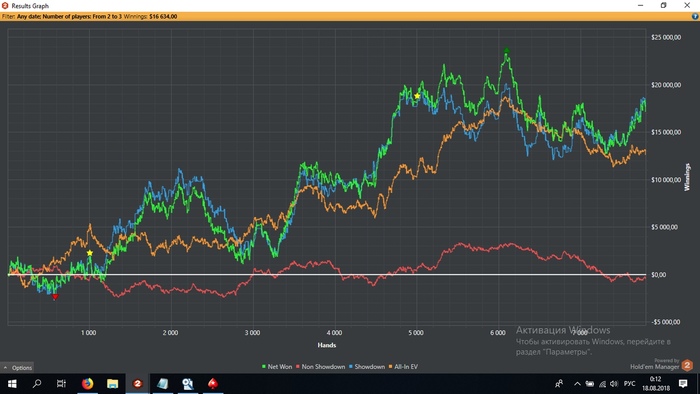The width and height of the screenshot is (700, 394).
Task: Click the filter text 'Winnings: $16 634,00'
Action: [150, 17]
